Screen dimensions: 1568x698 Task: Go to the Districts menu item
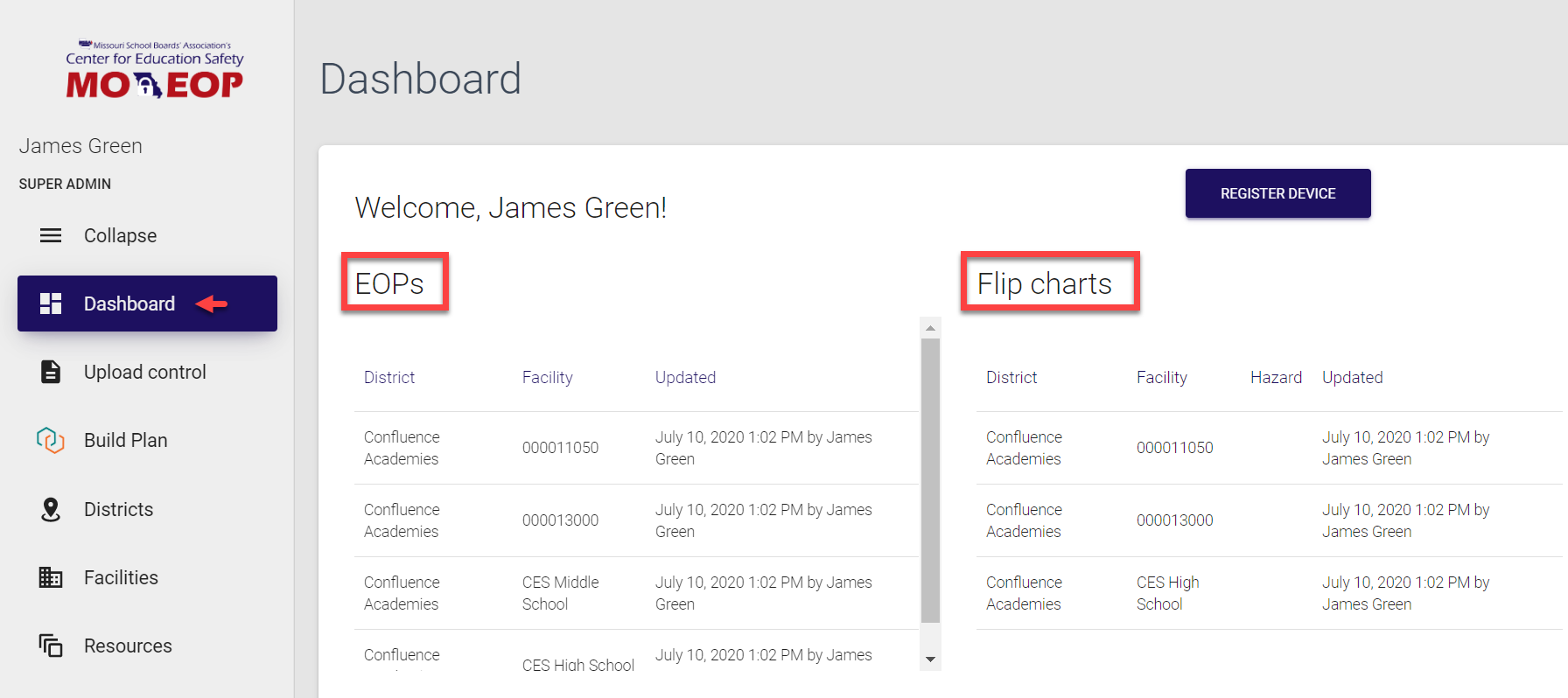(x=118, y=509)
